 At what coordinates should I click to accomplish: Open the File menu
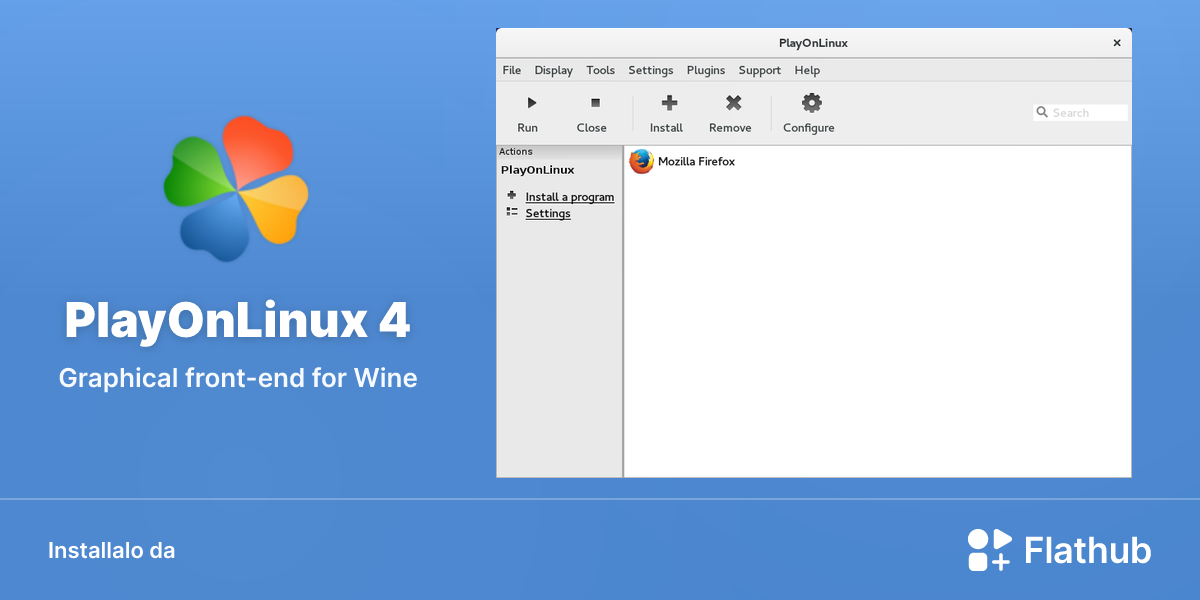pyautogui.click(x=512, y=70)
